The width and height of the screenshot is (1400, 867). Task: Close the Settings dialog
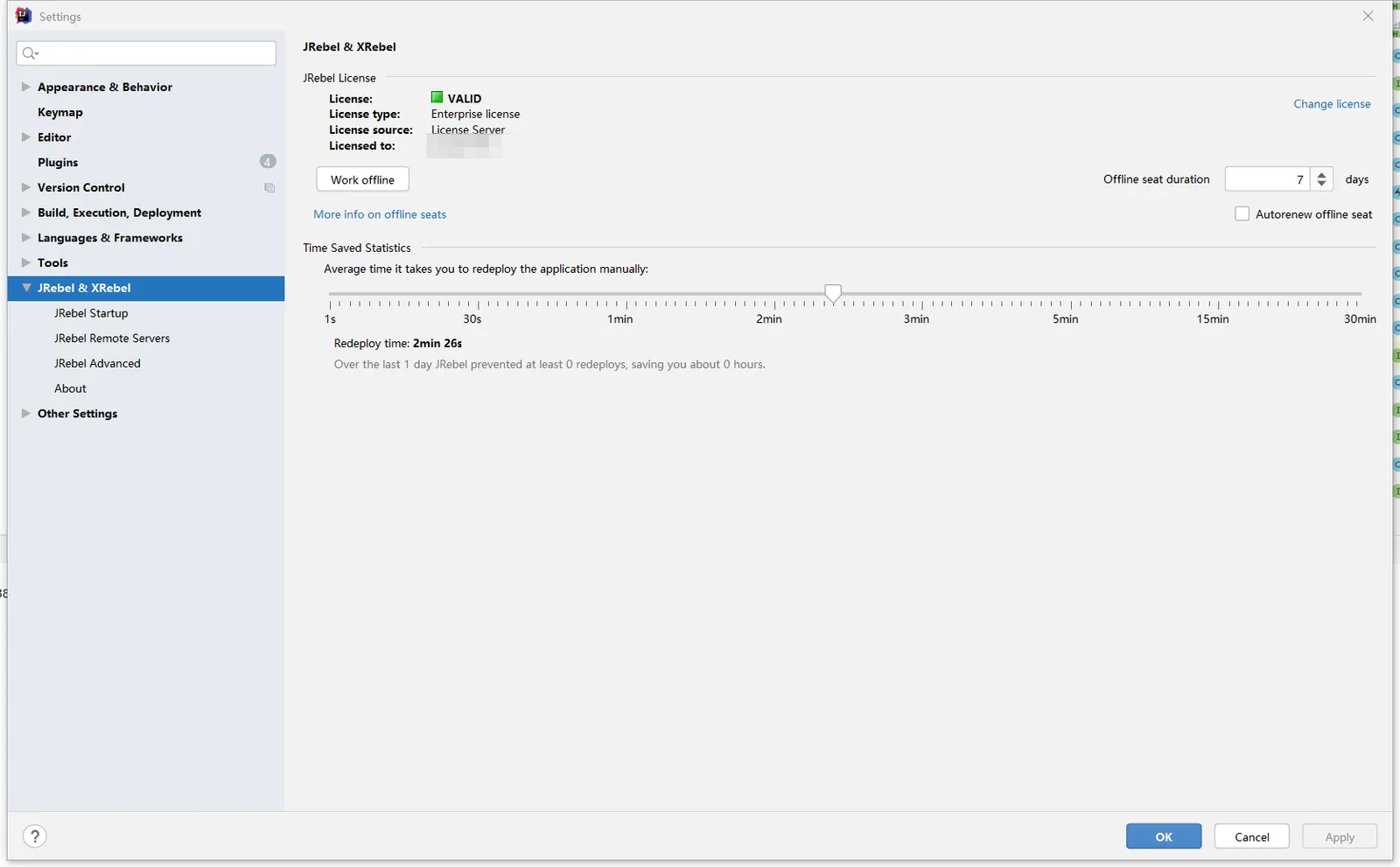click(1368, 16)
